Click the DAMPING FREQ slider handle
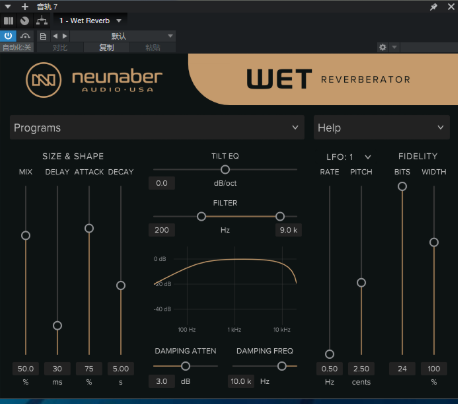 (282, 366)
